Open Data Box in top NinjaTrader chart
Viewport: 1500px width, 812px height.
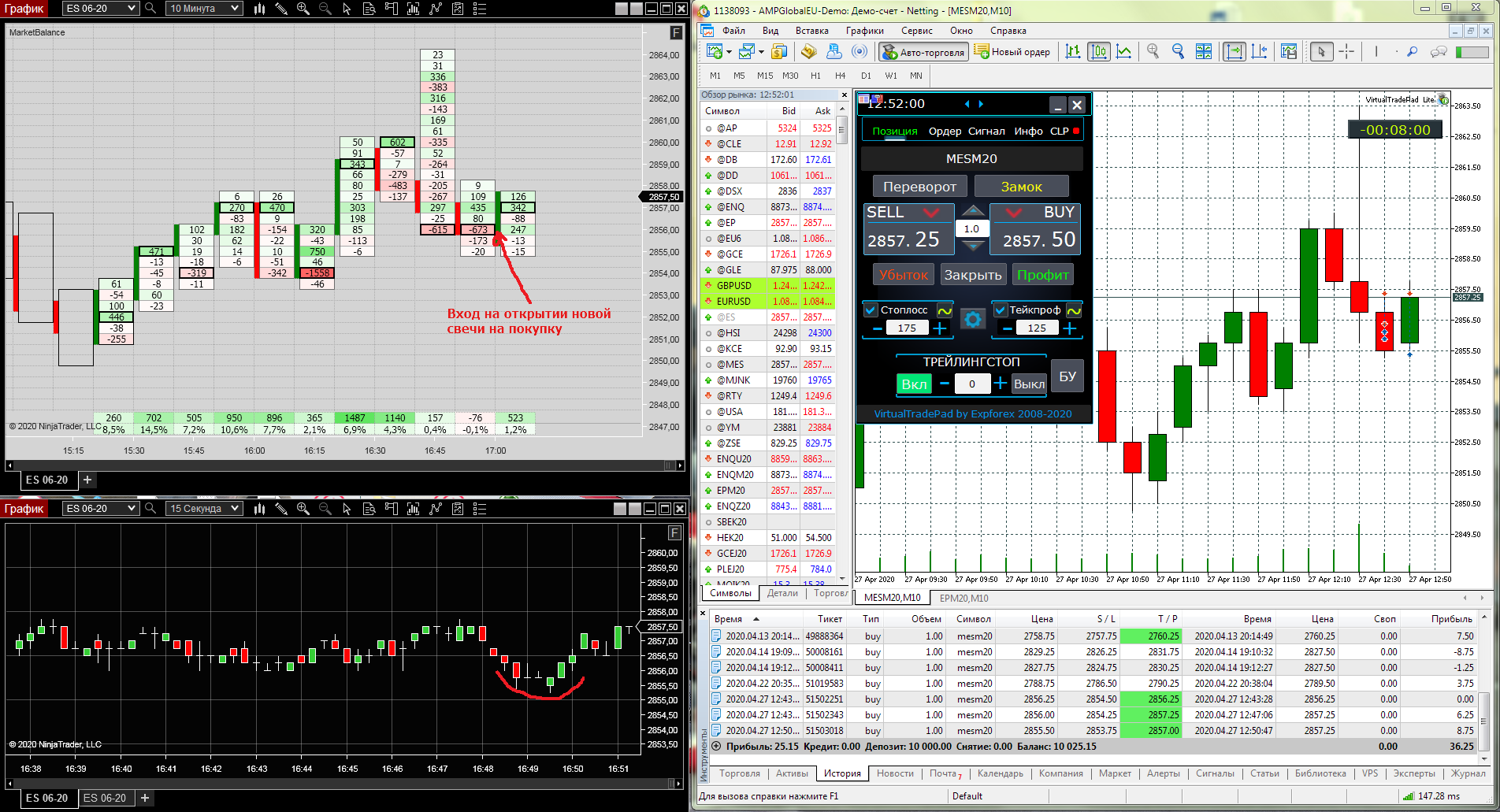click(369, 9)
